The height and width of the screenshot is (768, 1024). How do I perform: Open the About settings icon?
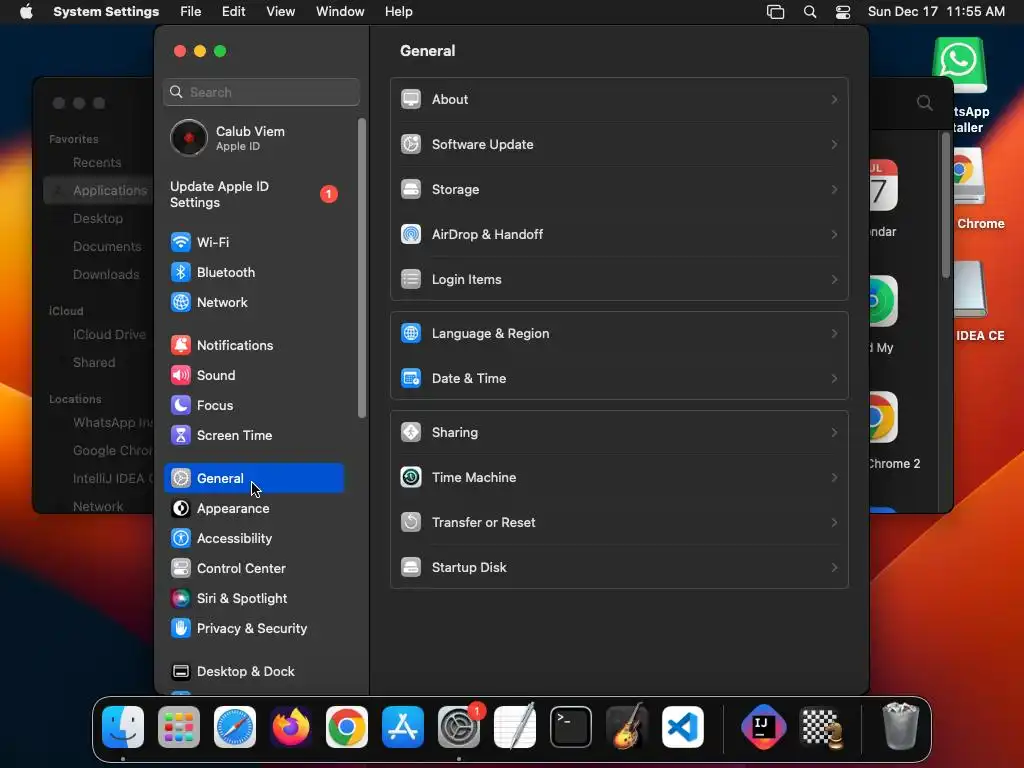(411, 99)
